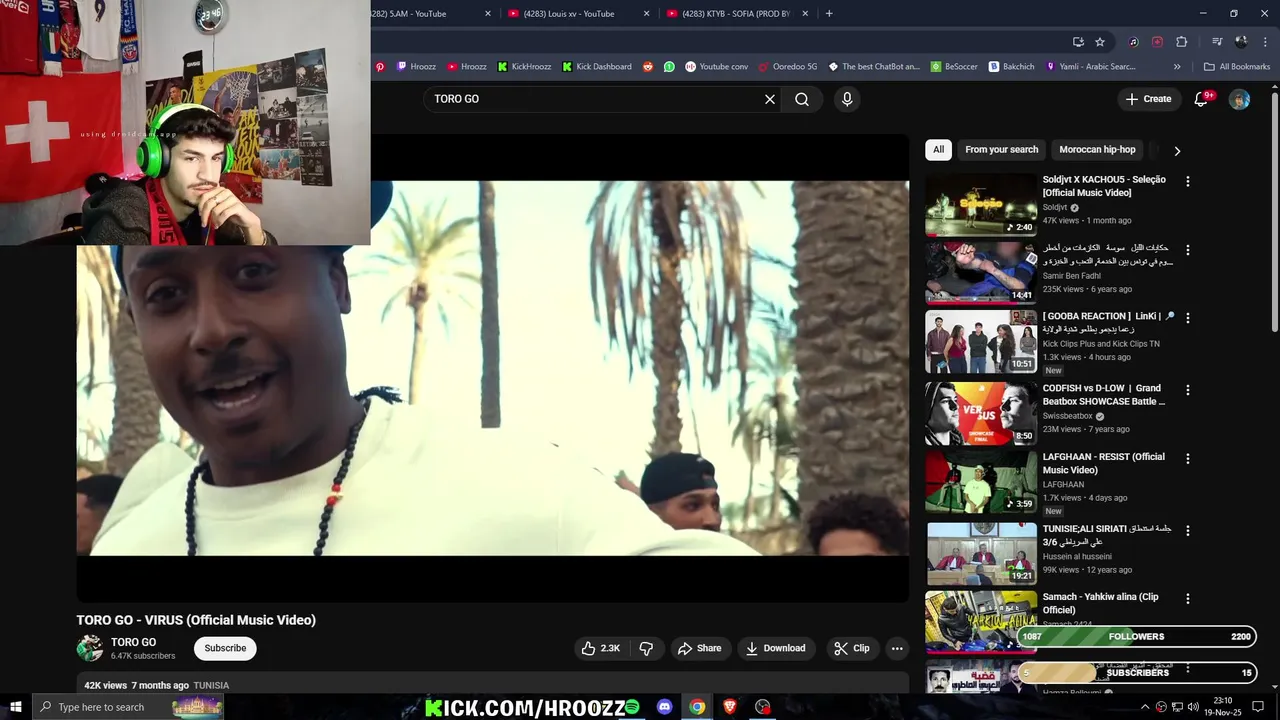Open the BeSoccer bookmark
This screenshot has width=1280, height=720.
click(x=954, y=67)
